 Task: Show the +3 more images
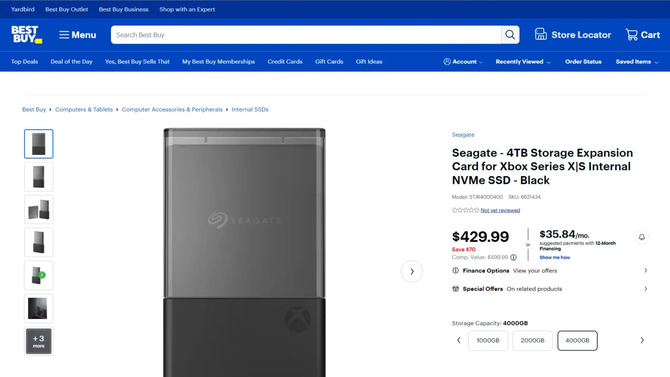(x=38, y=341)
